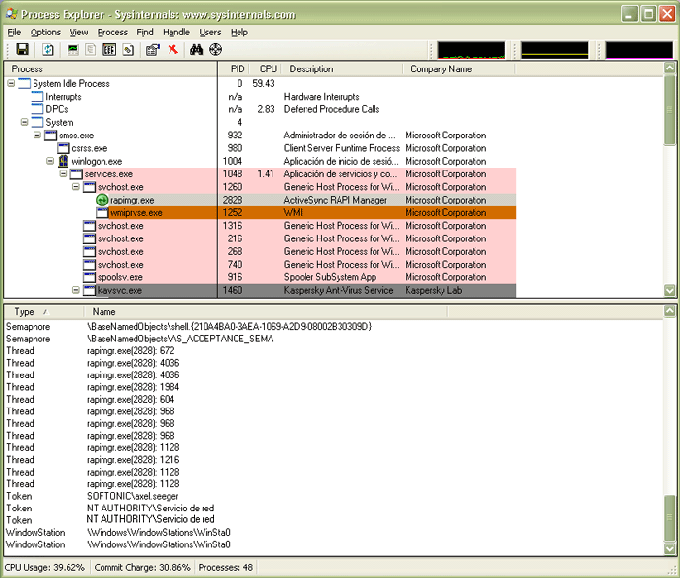680x578 pixels.
Task: Click the Interrupts row icon
Action: coord(37,96)
